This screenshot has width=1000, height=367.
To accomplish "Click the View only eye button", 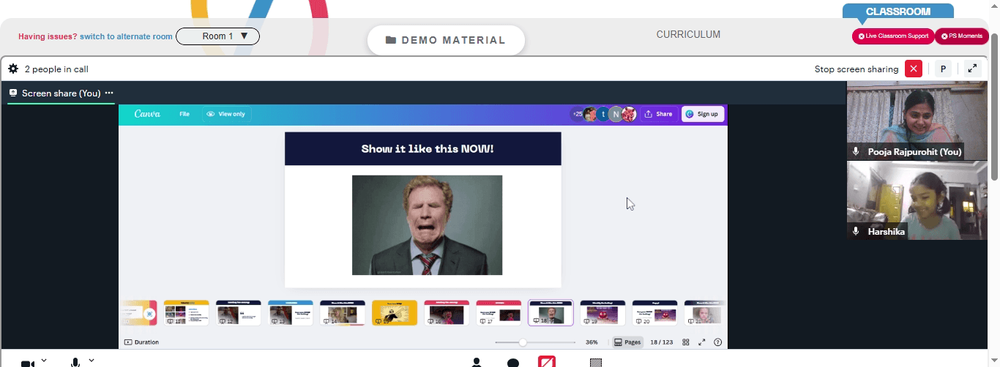I will (x=226, y=114).
